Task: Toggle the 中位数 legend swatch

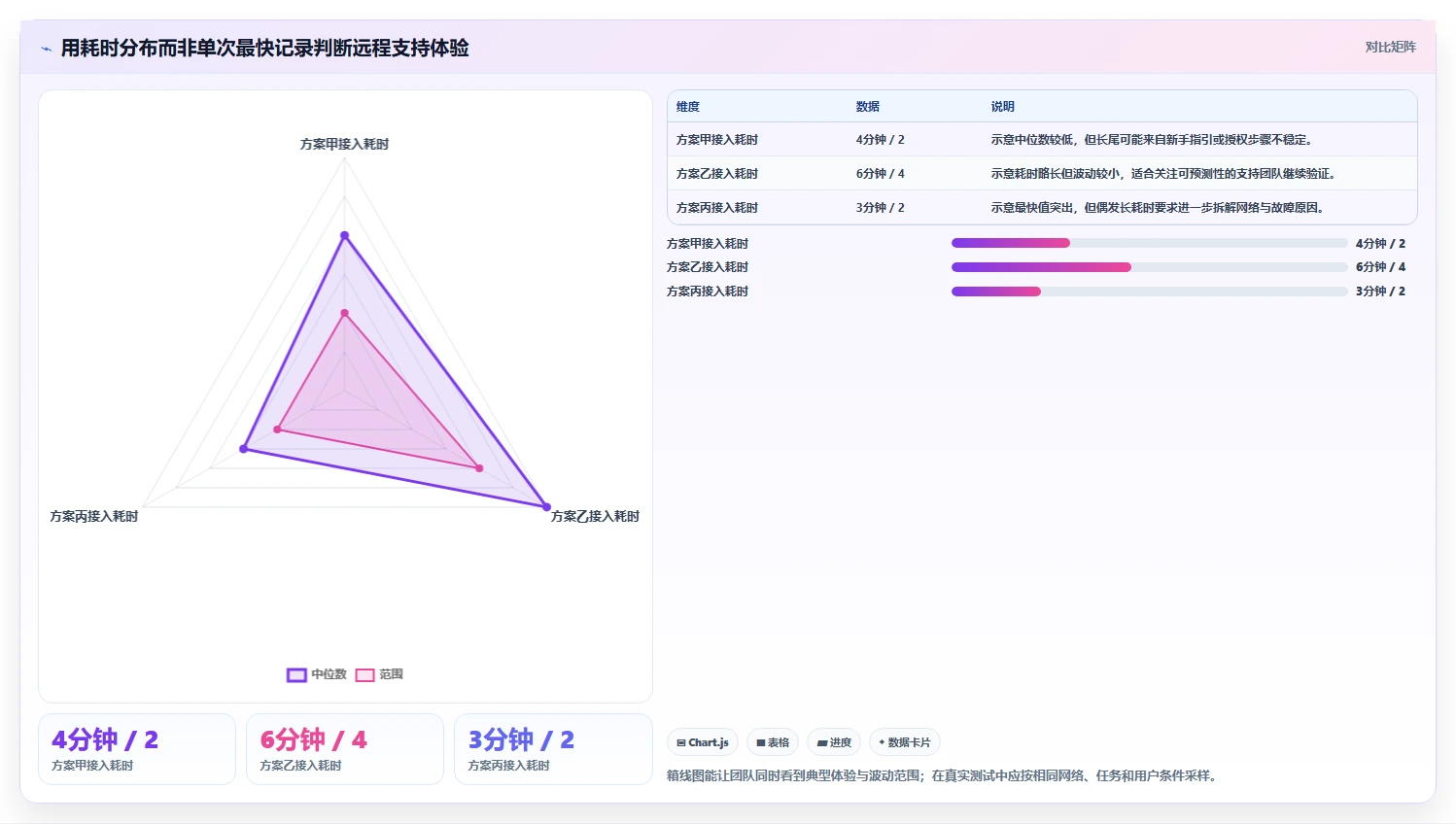Action: [296, 674]
